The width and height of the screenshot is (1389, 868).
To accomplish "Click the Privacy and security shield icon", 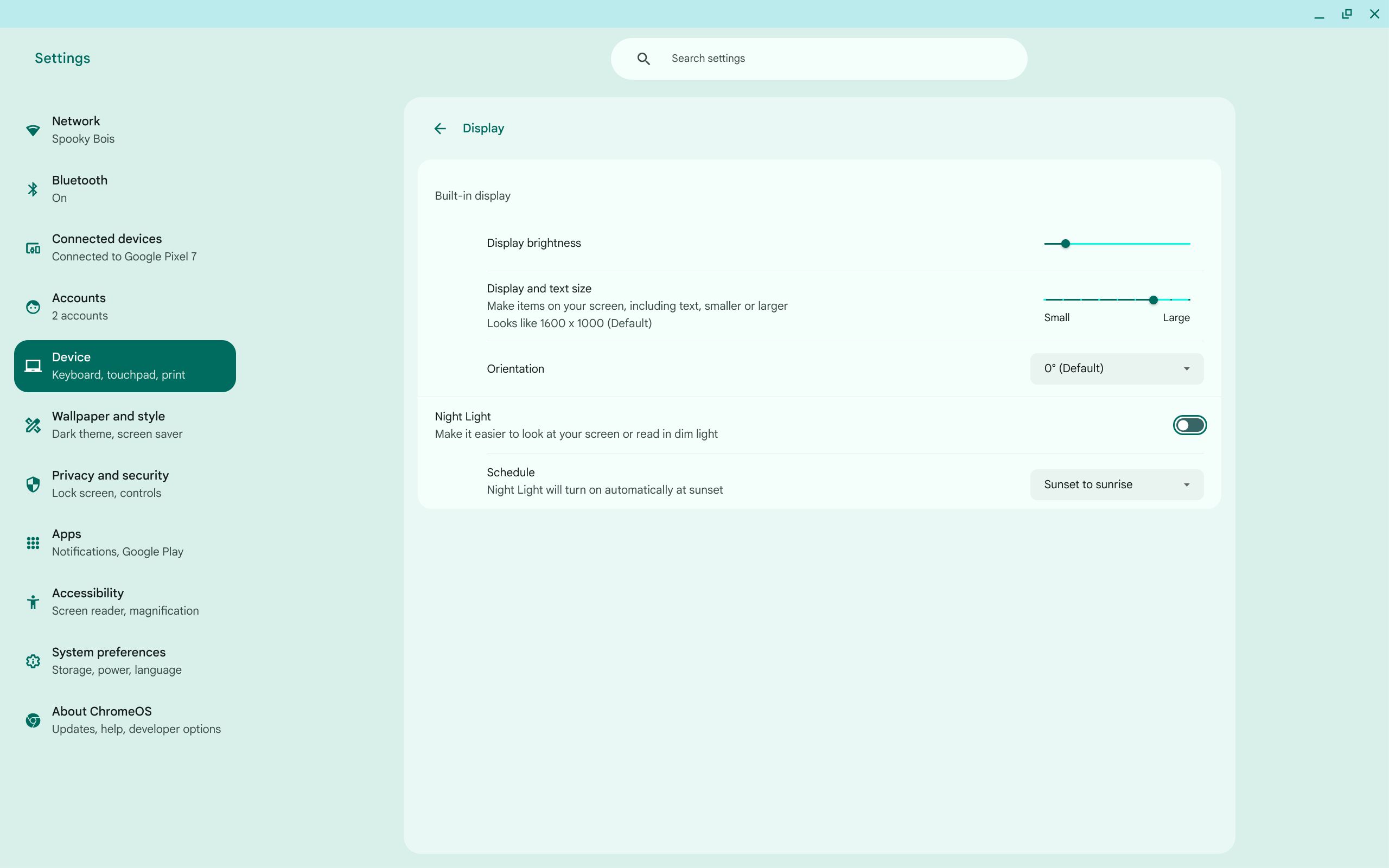I will click(33, 484).
